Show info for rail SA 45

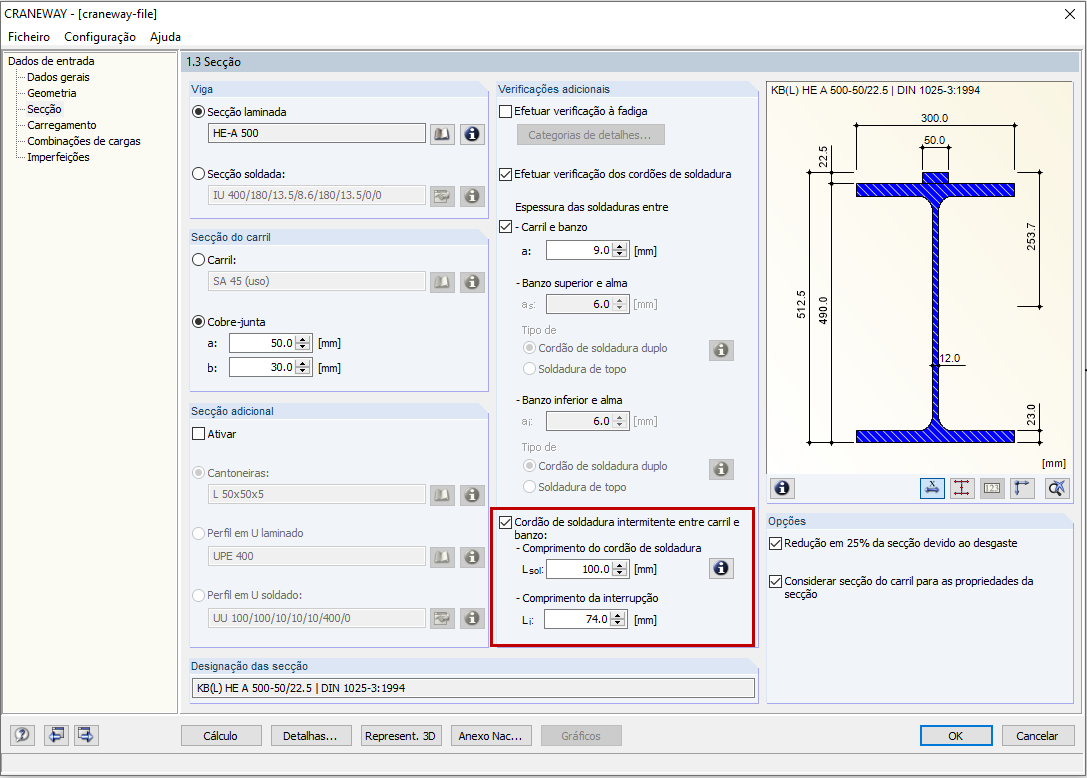(472, 282)
